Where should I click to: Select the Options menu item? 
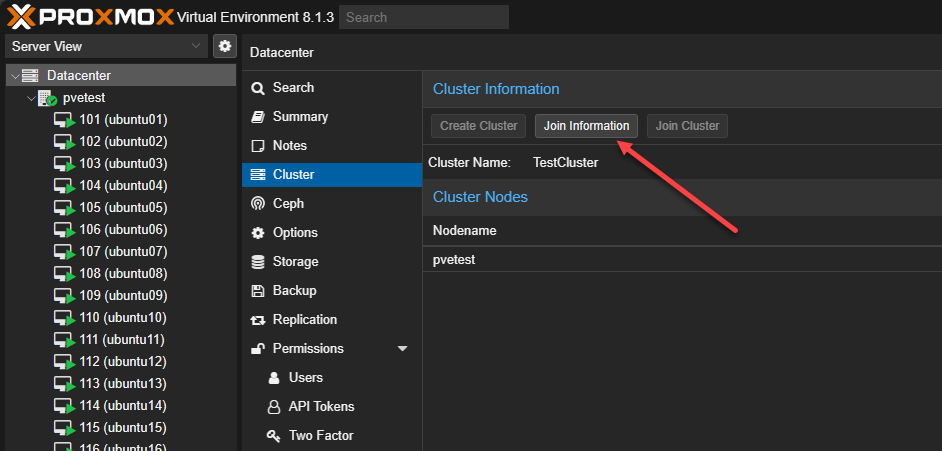[295, 233]
